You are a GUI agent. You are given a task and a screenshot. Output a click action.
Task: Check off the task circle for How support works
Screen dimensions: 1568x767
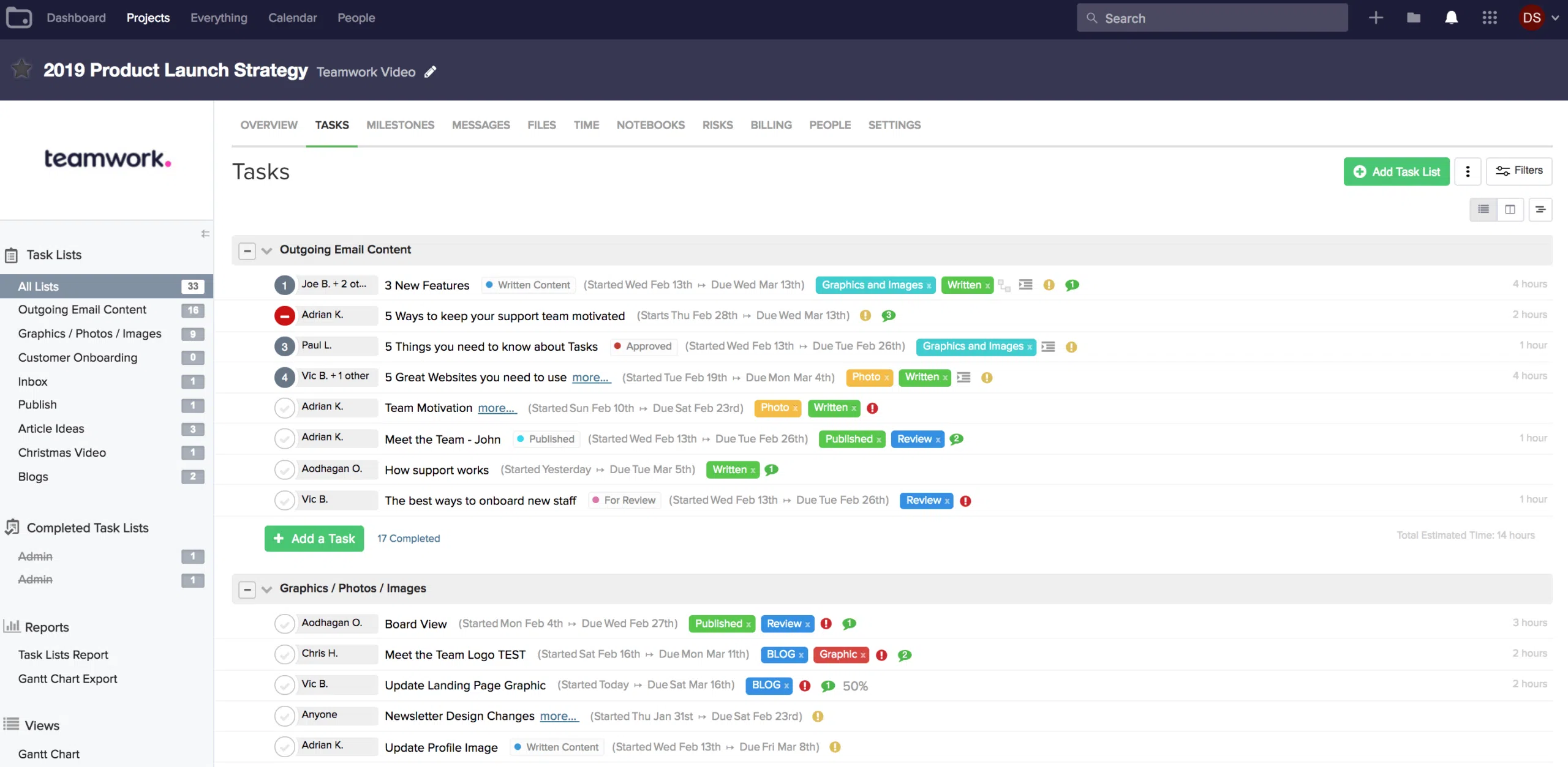(x=284, y=469)
